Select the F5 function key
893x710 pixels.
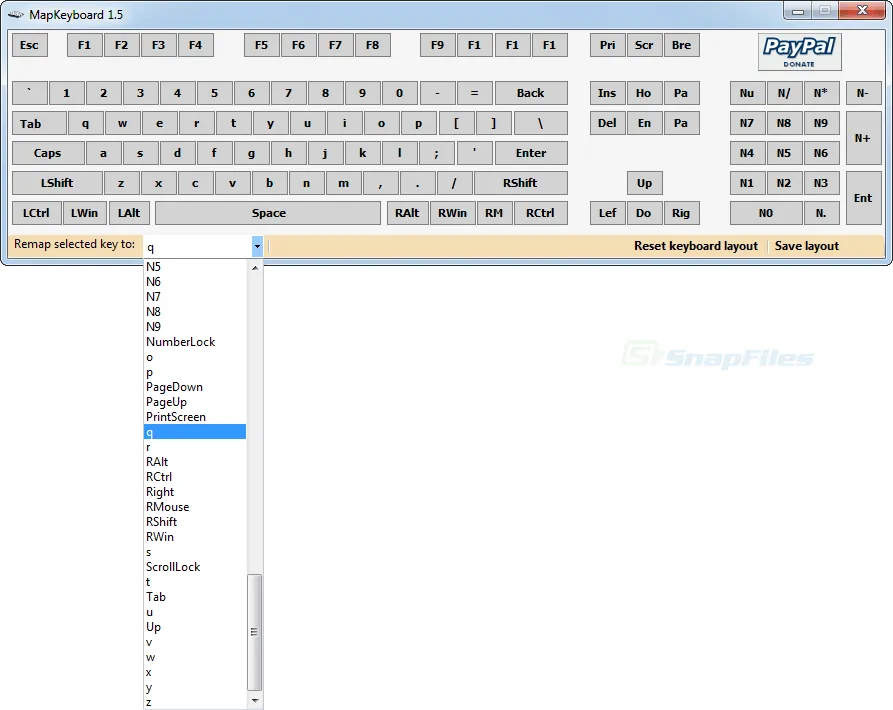(x=261, y=45)
